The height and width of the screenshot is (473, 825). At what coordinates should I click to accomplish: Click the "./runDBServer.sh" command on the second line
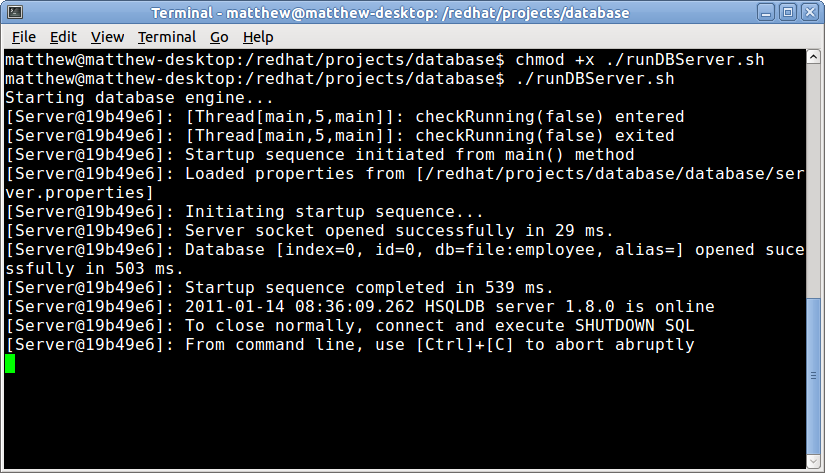[595, 79]
